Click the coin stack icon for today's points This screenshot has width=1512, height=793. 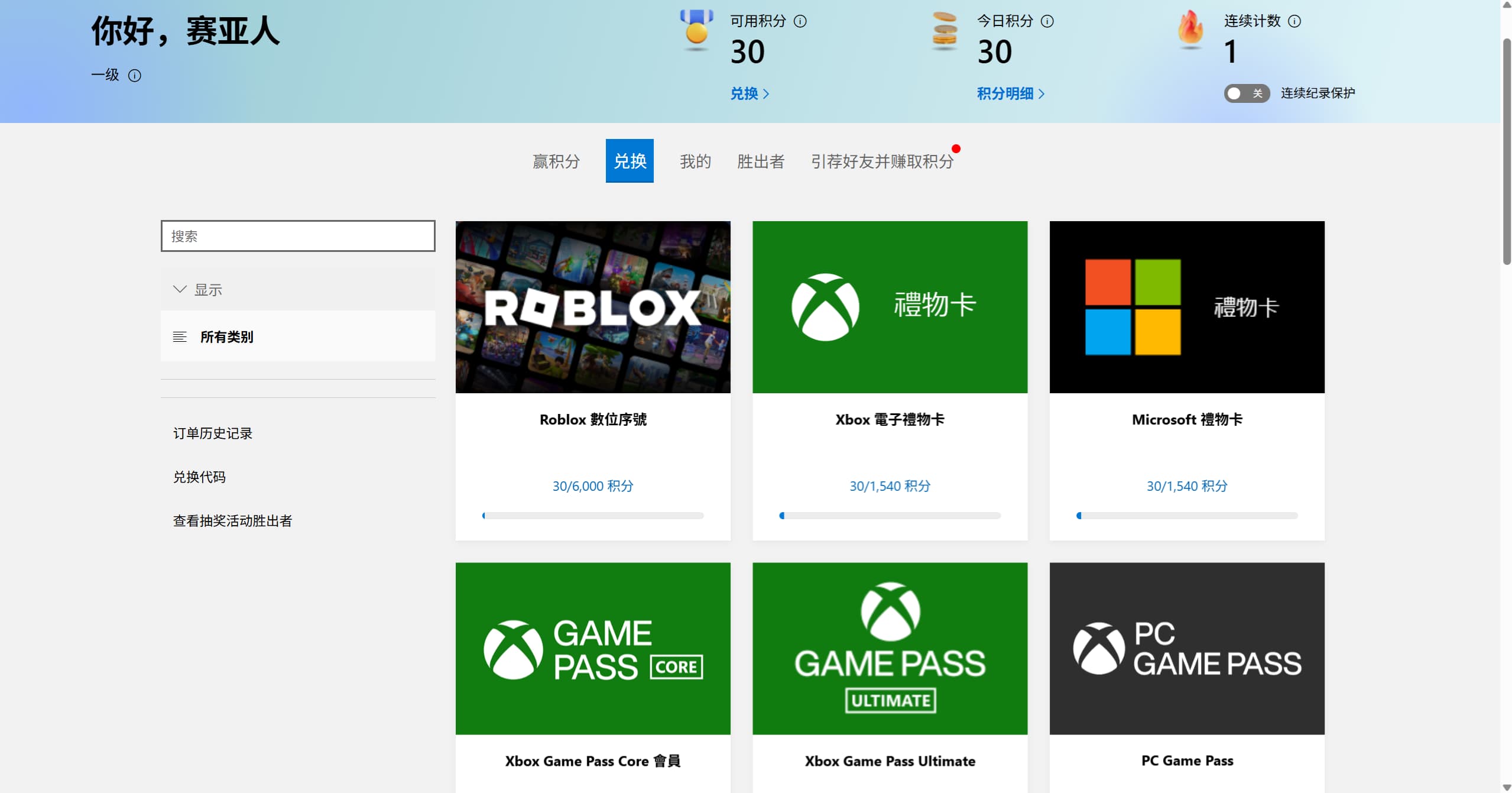(945, 31)
